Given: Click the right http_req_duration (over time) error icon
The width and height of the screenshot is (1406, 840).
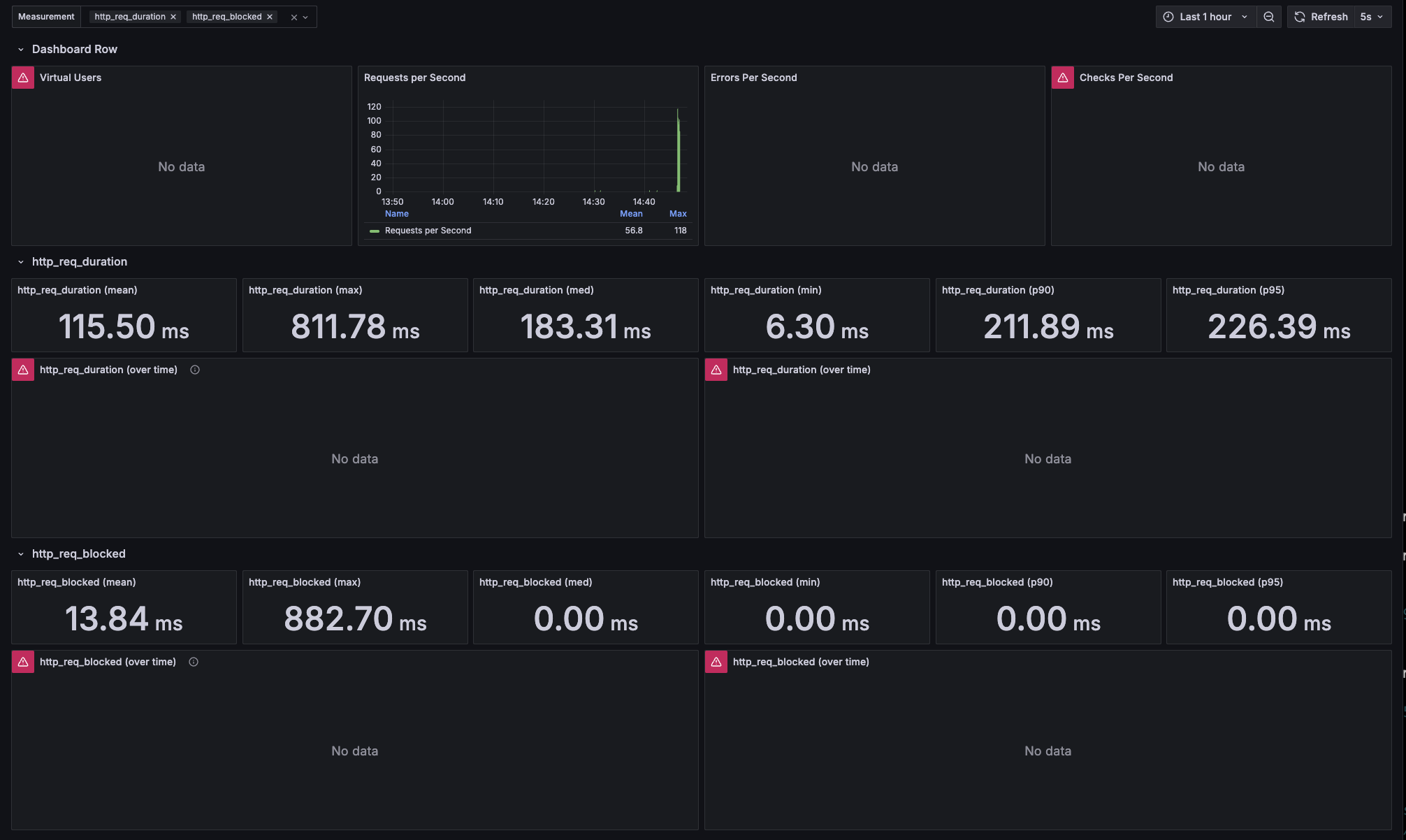Looking at the screenshot, I should [x=716, y=370].
